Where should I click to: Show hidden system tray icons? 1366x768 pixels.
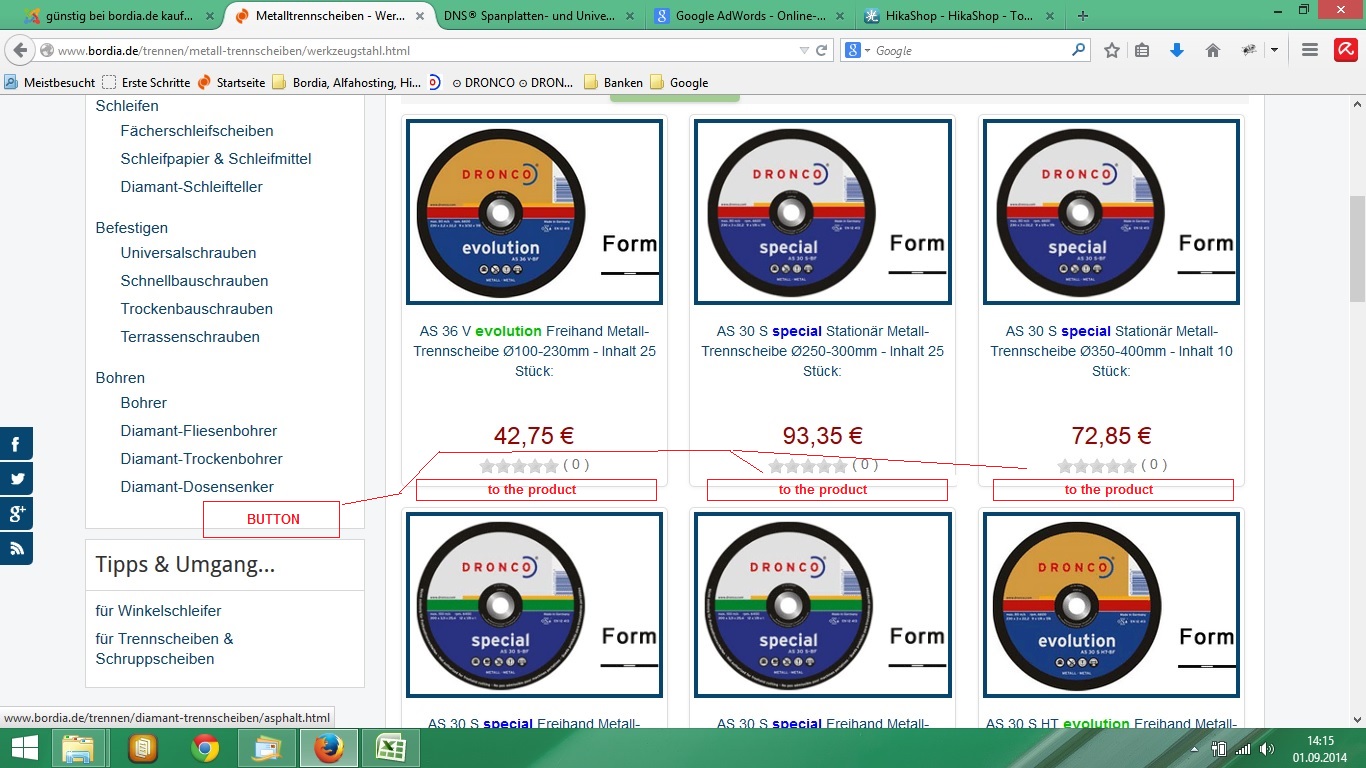[1196, 749]
